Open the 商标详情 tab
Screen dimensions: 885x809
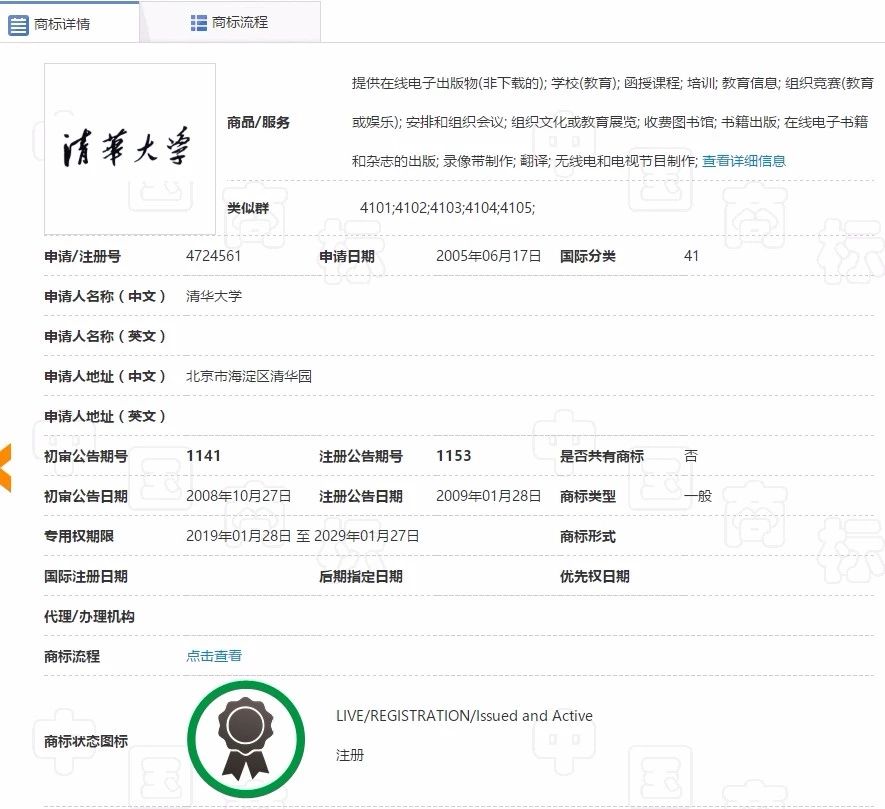tap(69, 23)
